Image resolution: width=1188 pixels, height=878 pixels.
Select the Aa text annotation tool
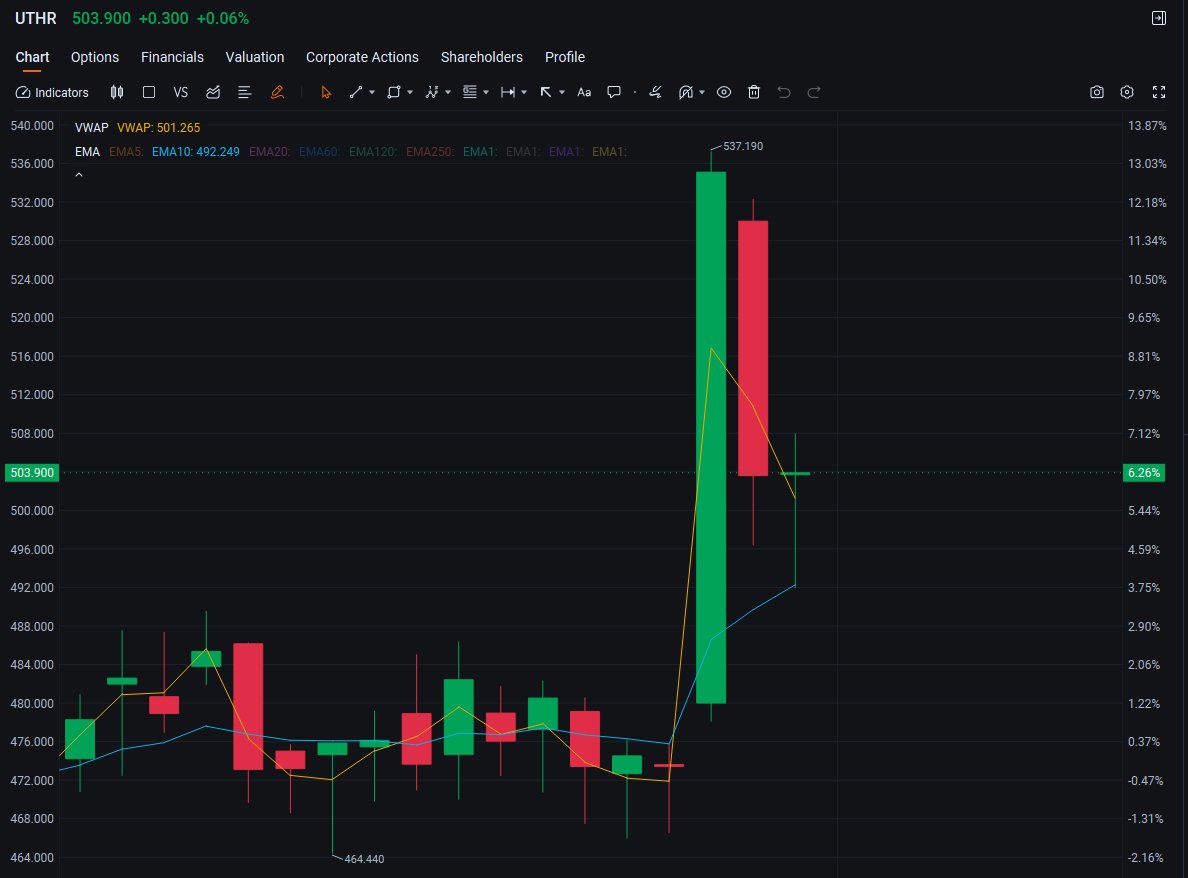click(x=584, y=92)
